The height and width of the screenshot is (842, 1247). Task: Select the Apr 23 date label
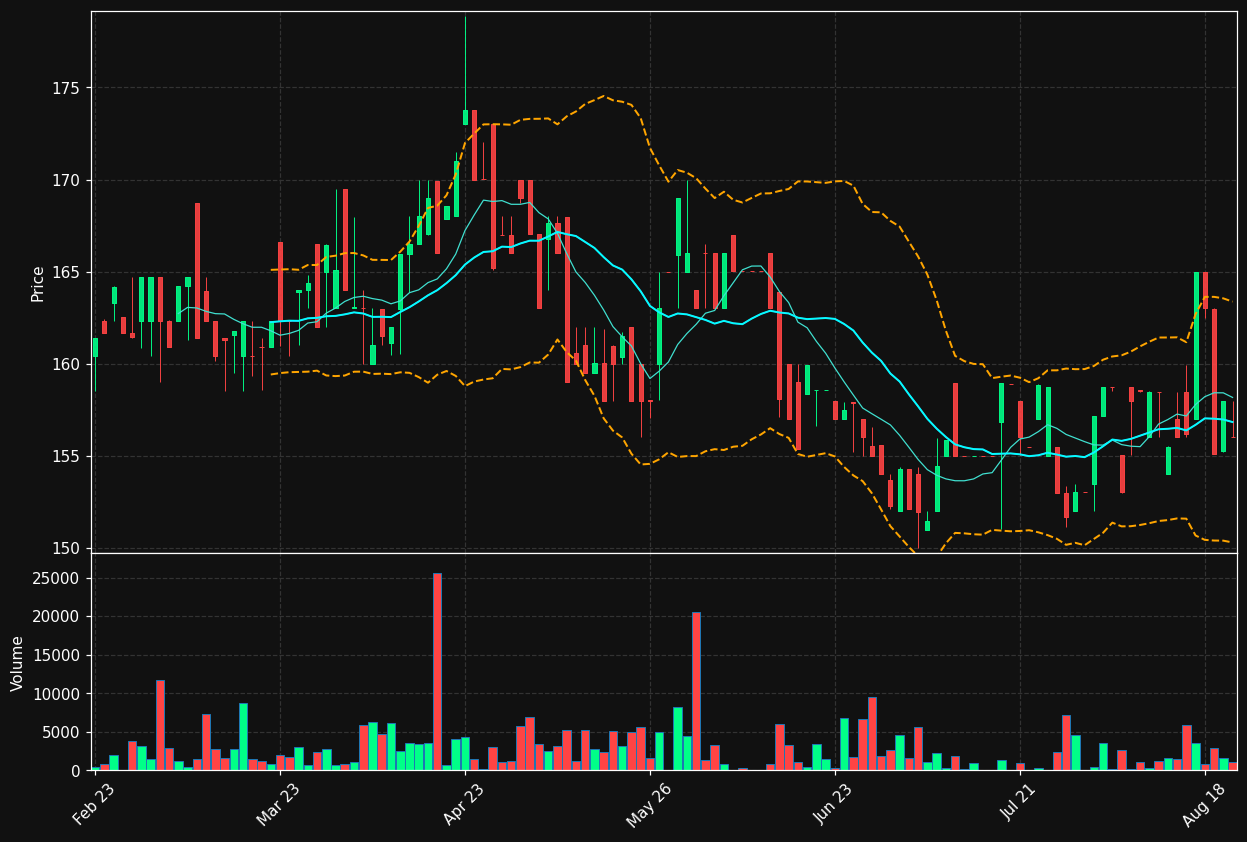coord(463,805)
